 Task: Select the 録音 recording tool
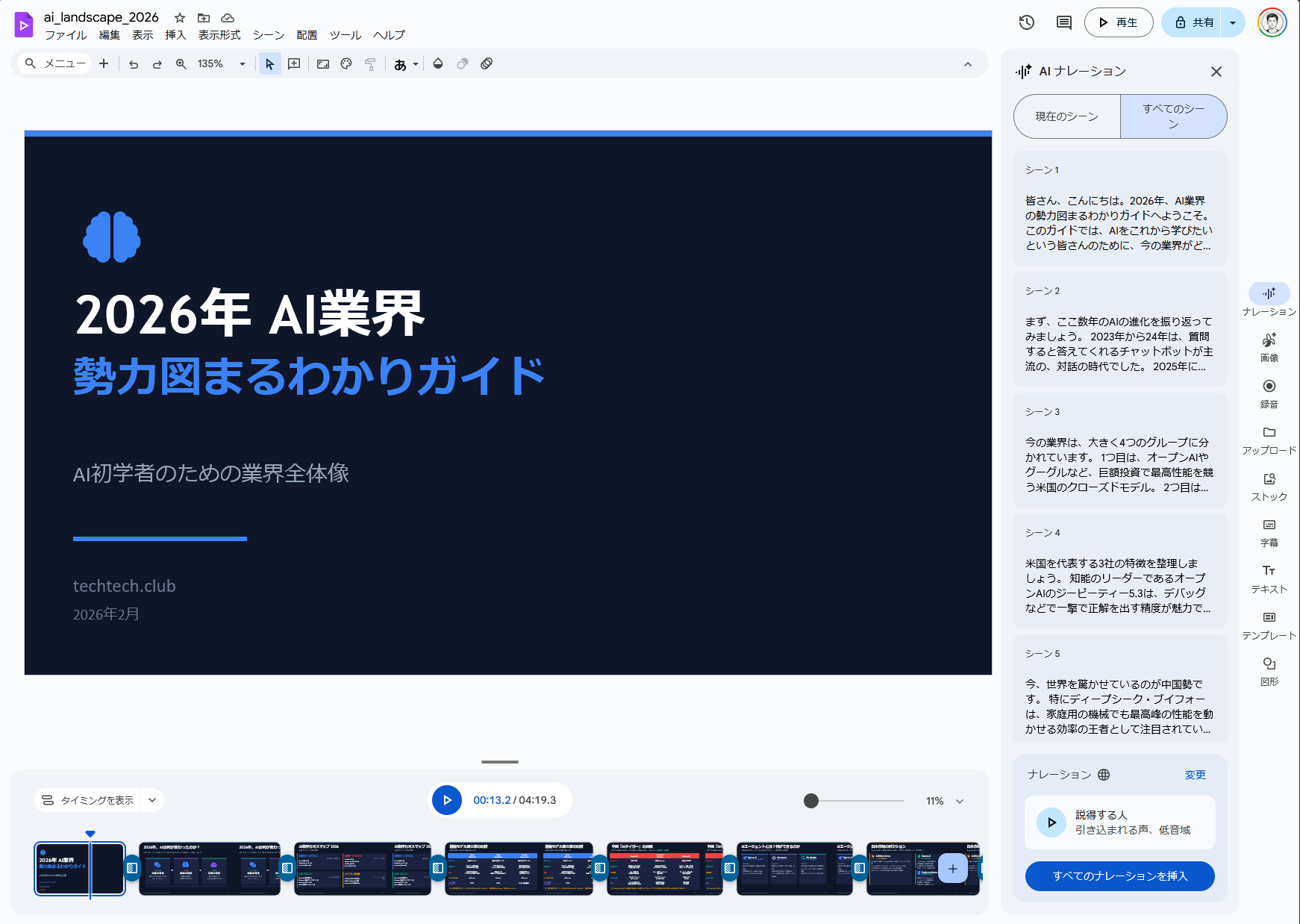tap(1269, 393)
